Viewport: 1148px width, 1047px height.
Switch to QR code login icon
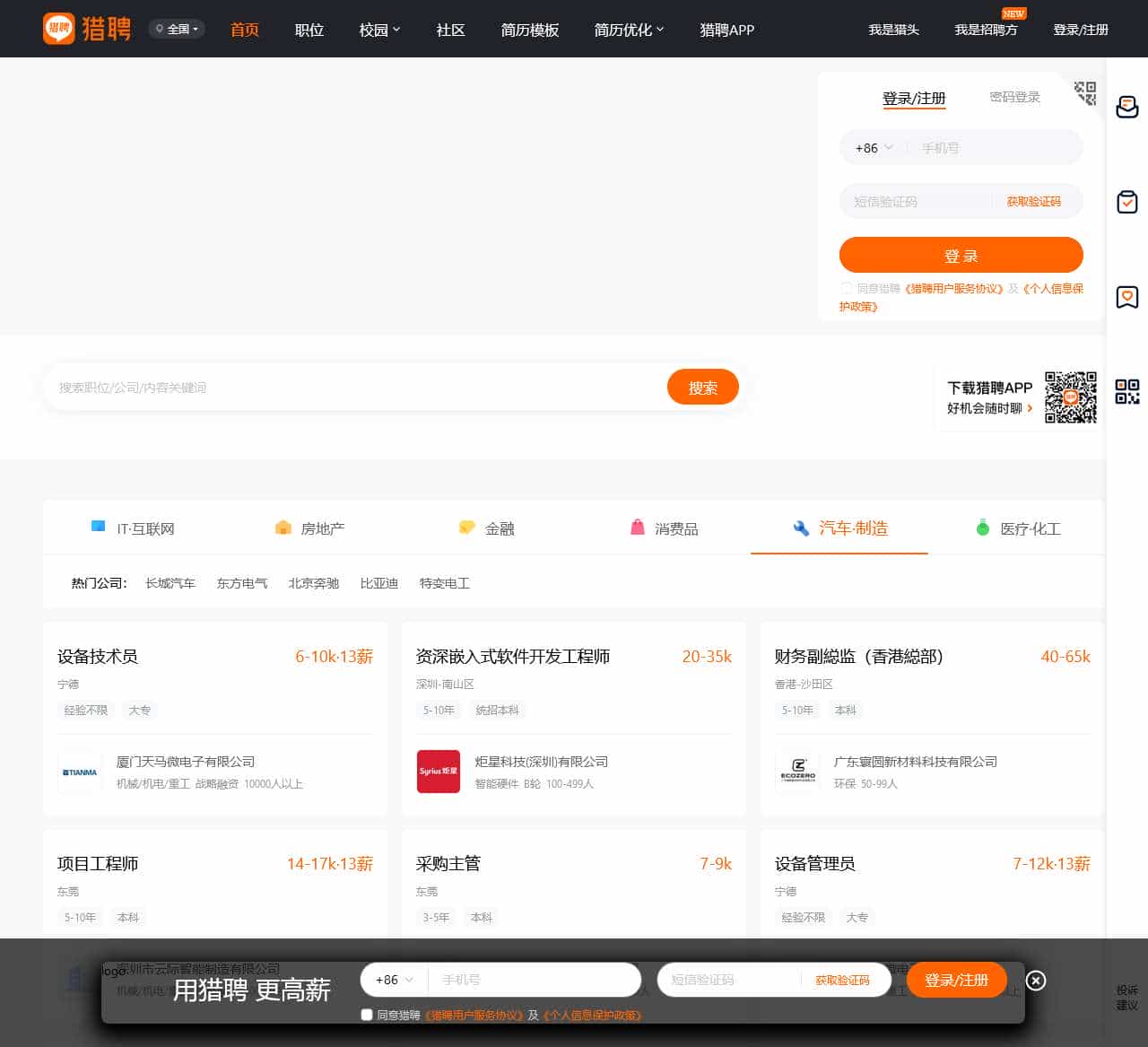point(1085,92)
